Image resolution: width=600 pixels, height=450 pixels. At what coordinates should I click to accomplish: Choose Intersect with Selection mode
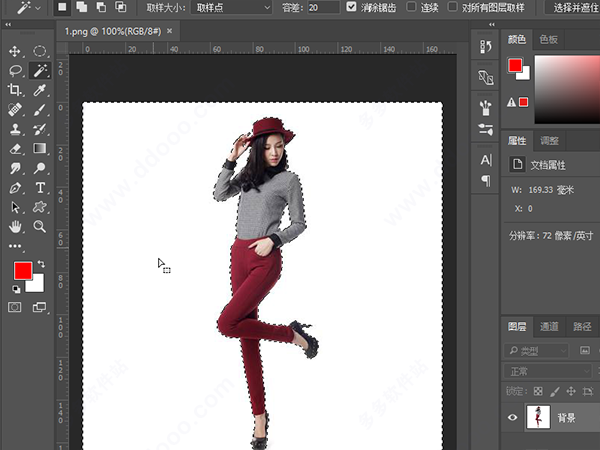pos(121,7)
